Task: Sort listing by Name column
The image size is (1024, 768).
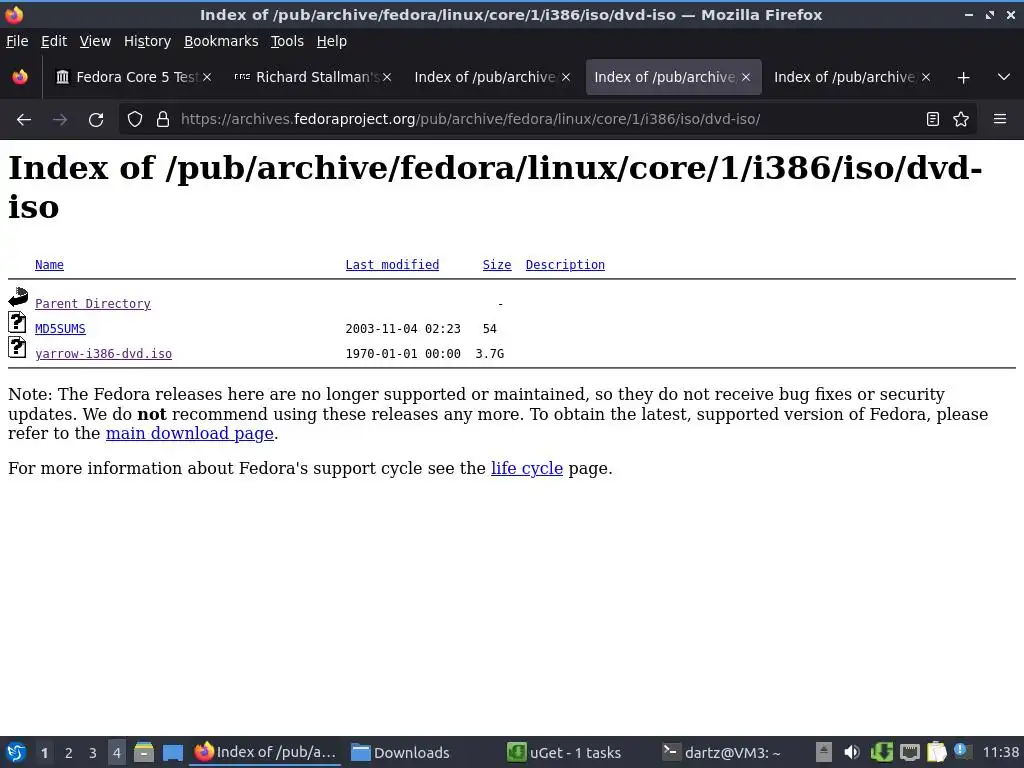Action: click(50, 264)
